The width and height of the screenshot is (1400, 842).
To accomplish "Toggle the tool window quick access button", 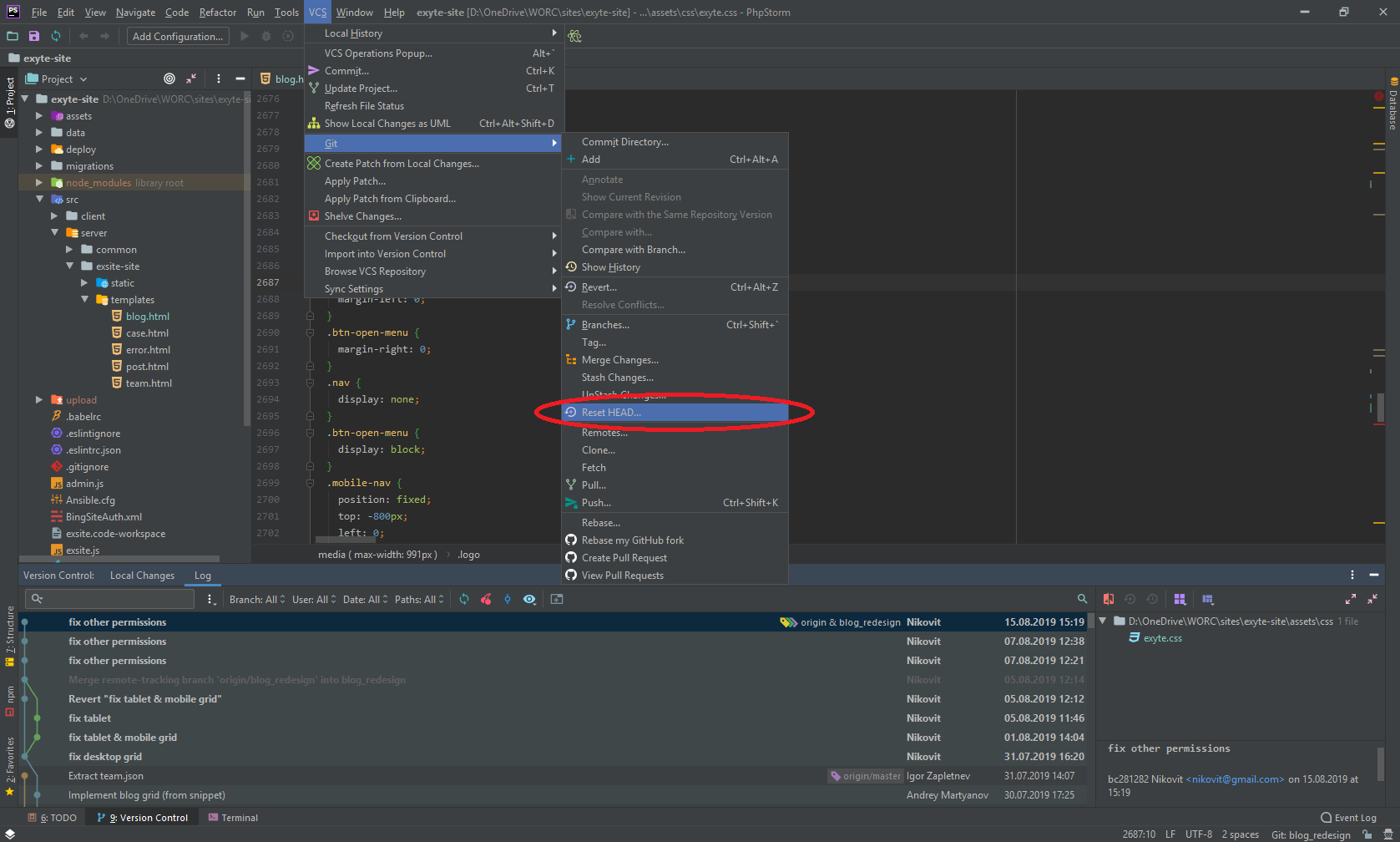I will pos(9,834).
